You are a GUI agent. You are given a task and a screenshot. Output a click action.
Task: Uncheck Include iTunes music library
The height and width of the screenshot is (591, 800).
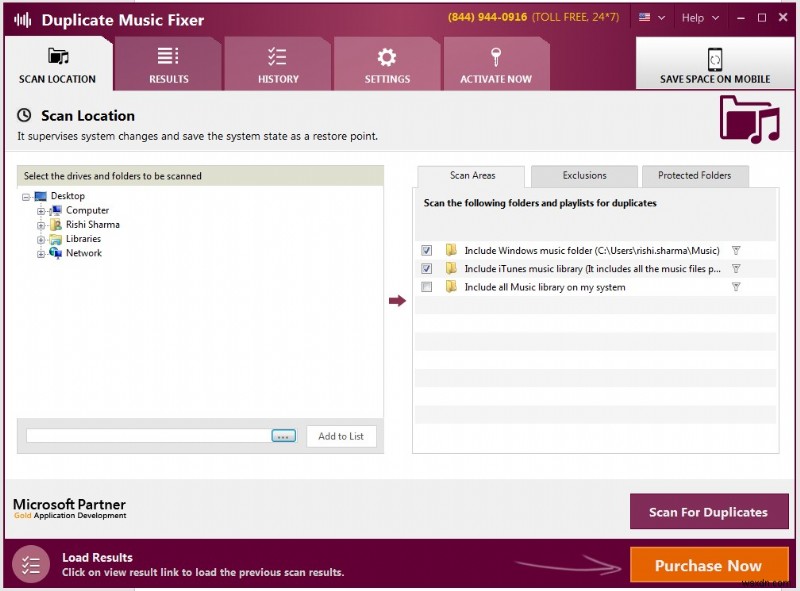[x=427, y=269]
